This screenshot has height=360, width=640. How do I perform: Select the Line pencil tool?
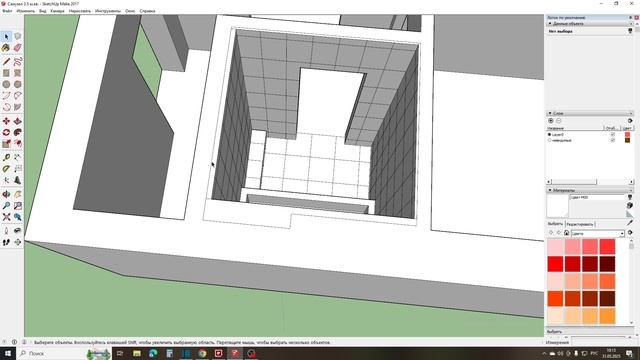tap(6, 62)
